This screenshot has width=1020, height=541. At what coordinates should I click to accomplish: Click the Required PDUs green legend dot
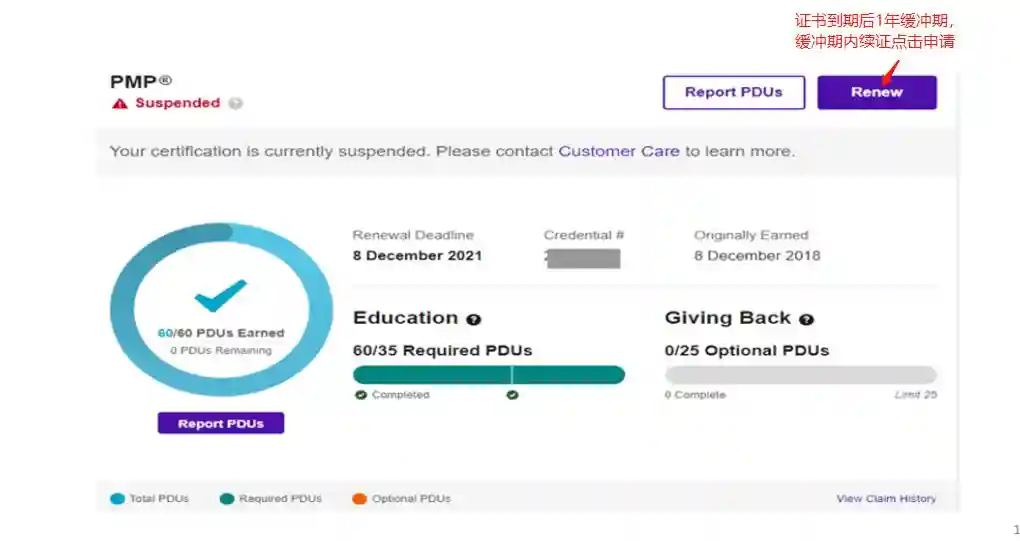(227, 498)
